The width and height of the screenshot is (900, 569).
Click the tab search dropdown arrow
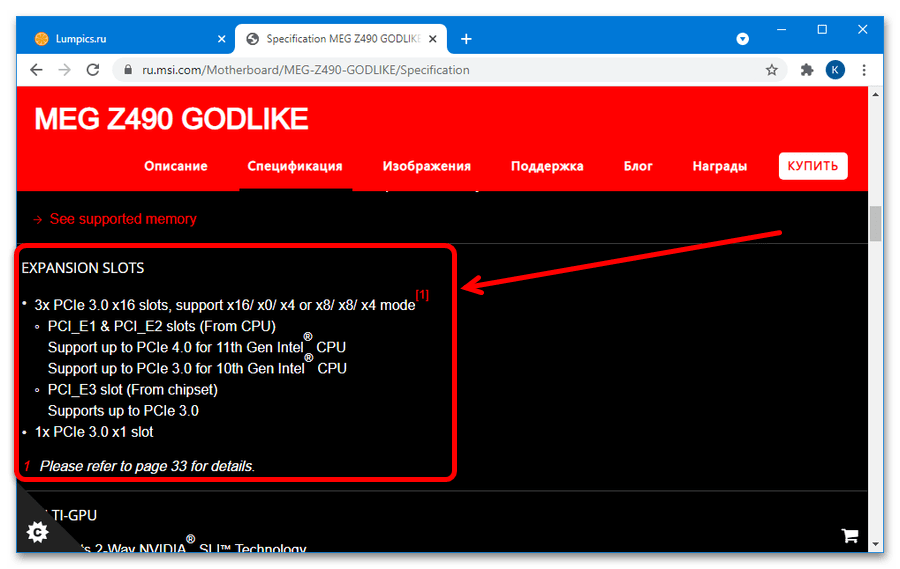pyautogui.click(x=743, y=39)
